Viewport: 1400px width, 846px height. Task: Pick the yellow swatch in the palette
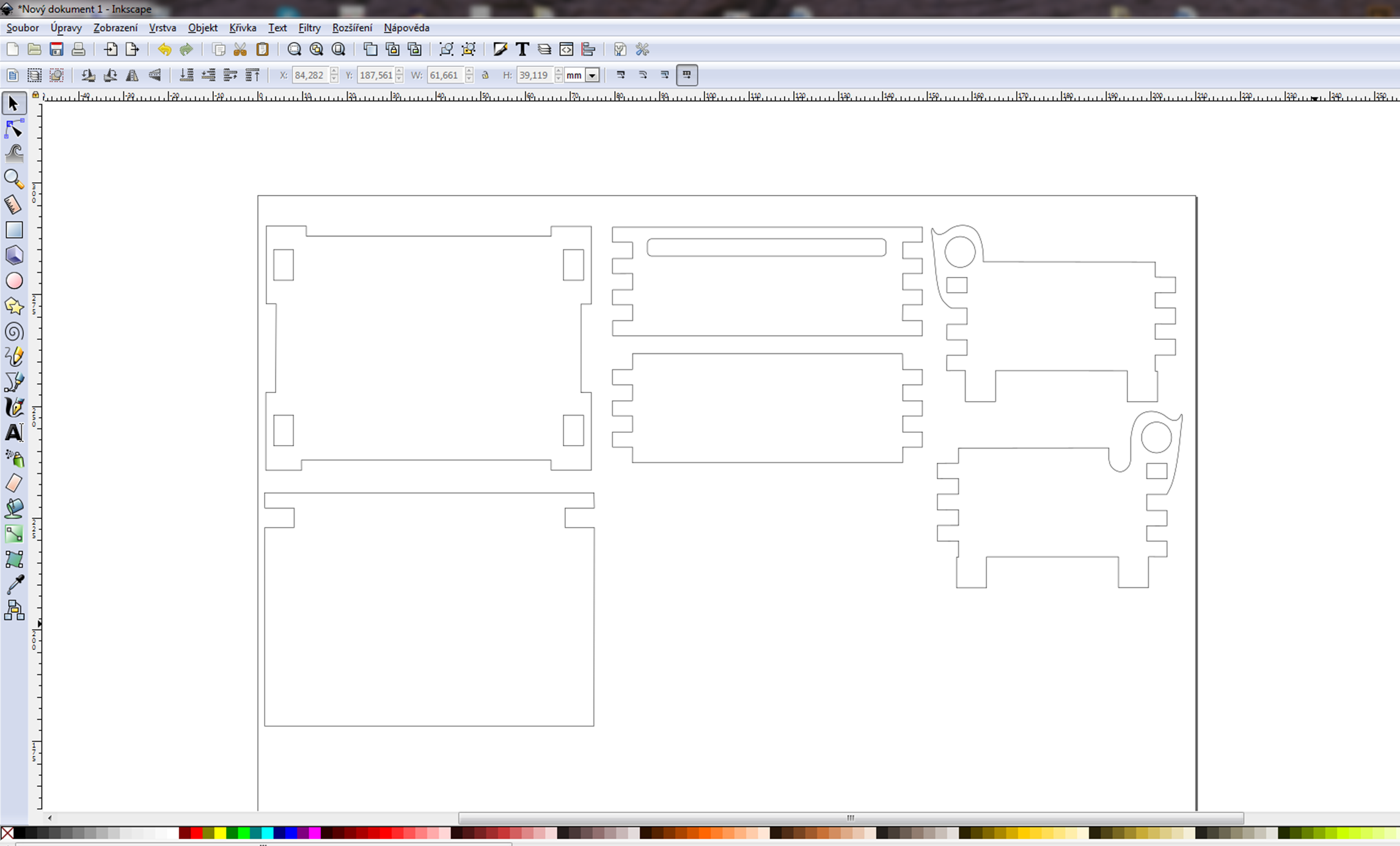[x=220, y=833]
